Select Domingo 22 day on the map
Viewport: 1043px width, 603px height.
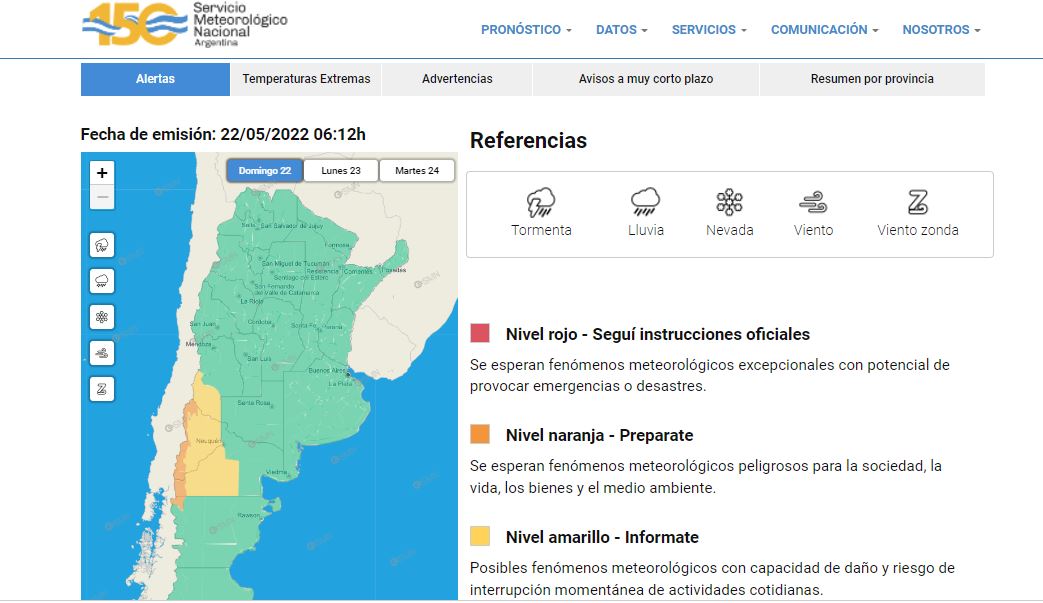[x=264, y=171]
